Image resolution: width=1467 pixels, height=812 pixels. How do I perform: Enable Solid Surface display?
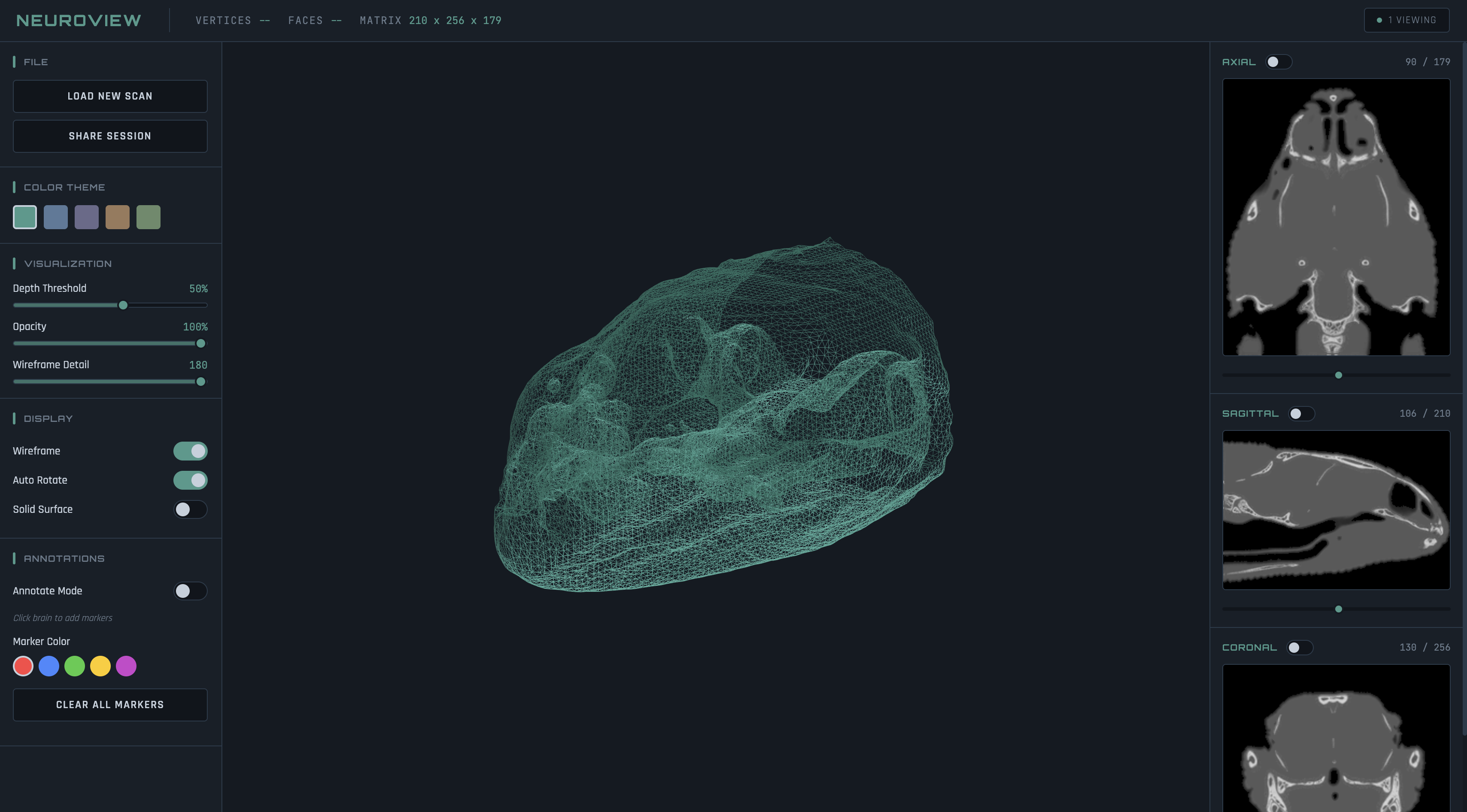(x=190, y=509)
